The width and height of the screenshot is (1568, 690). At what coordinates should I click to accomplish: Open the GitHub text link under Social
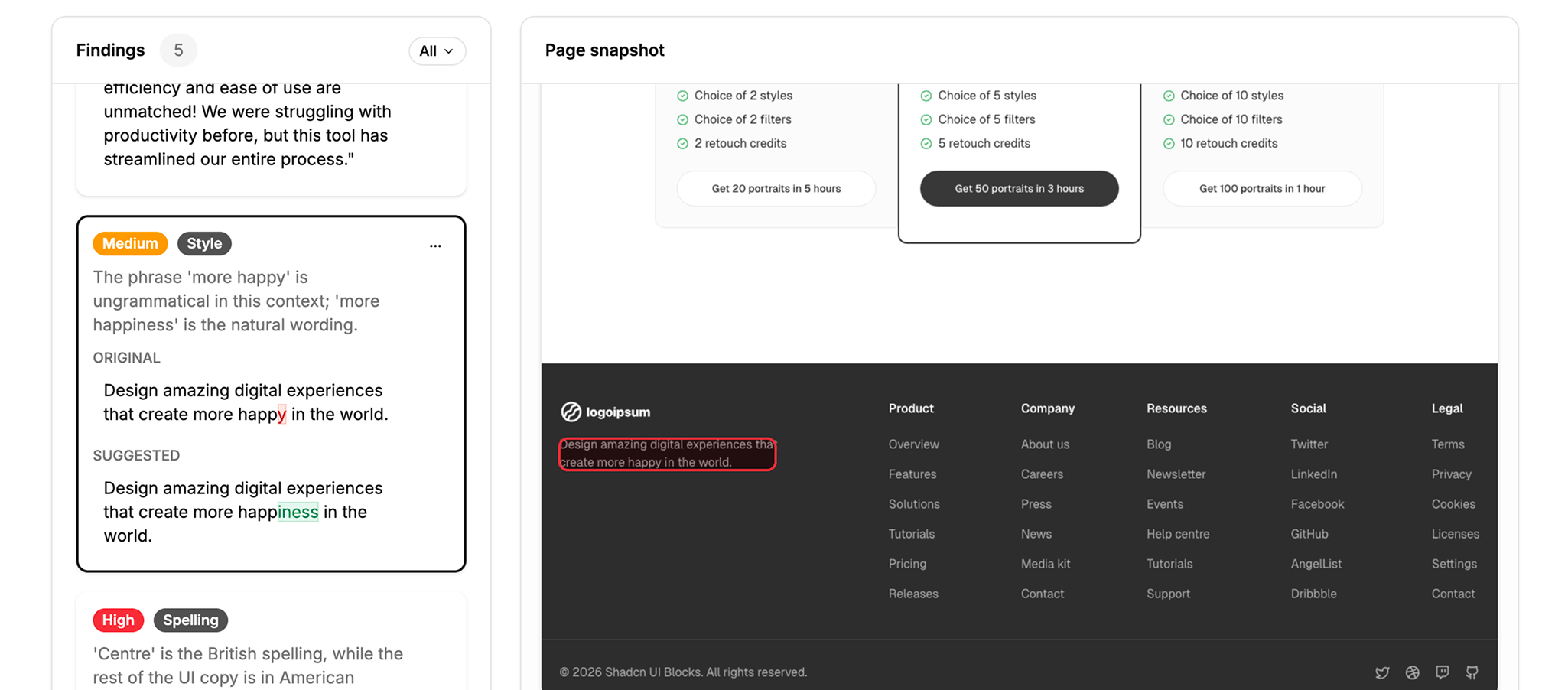click(1309, 534)
